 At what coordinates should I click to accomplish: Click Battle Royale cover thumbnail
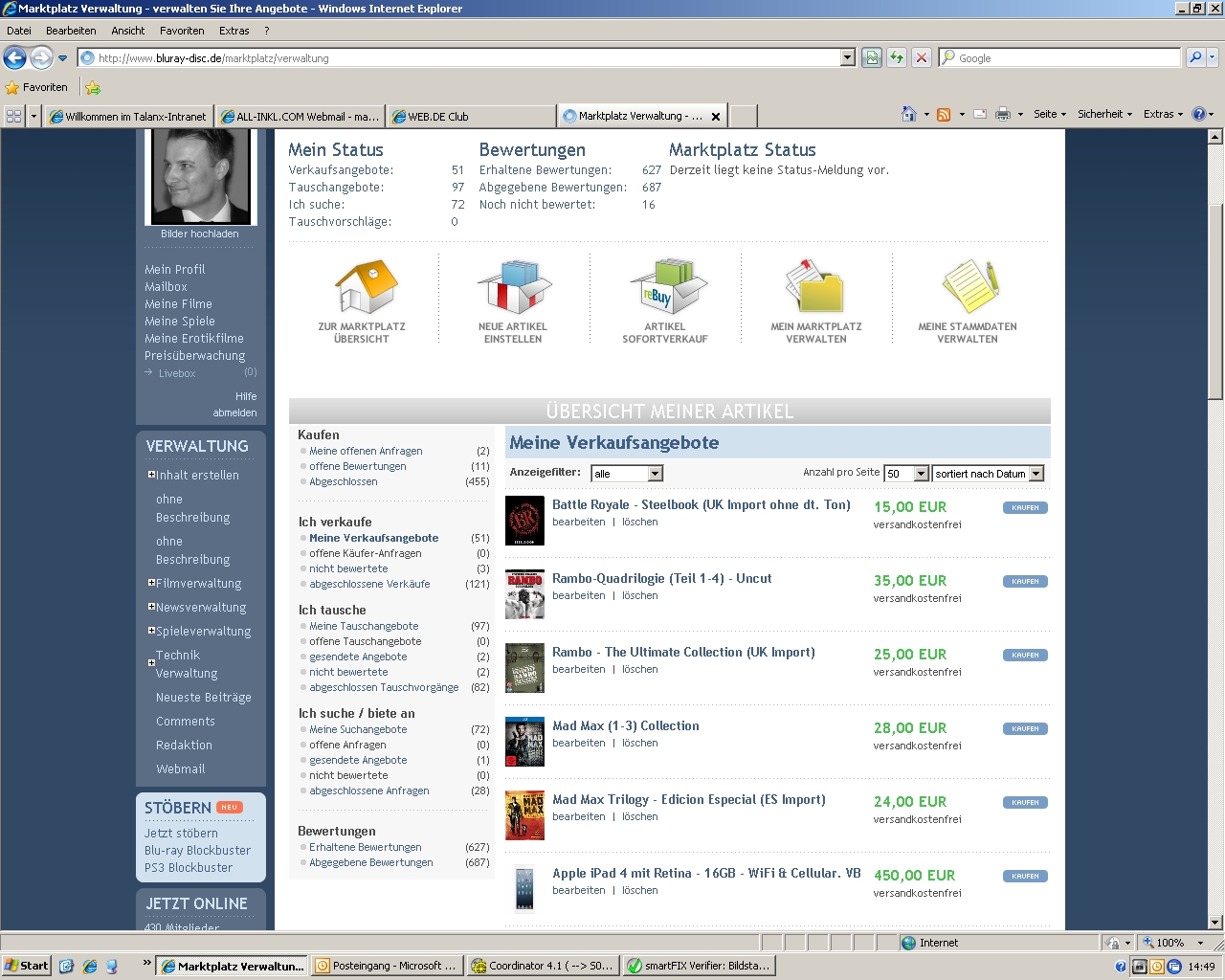[524, 521]
